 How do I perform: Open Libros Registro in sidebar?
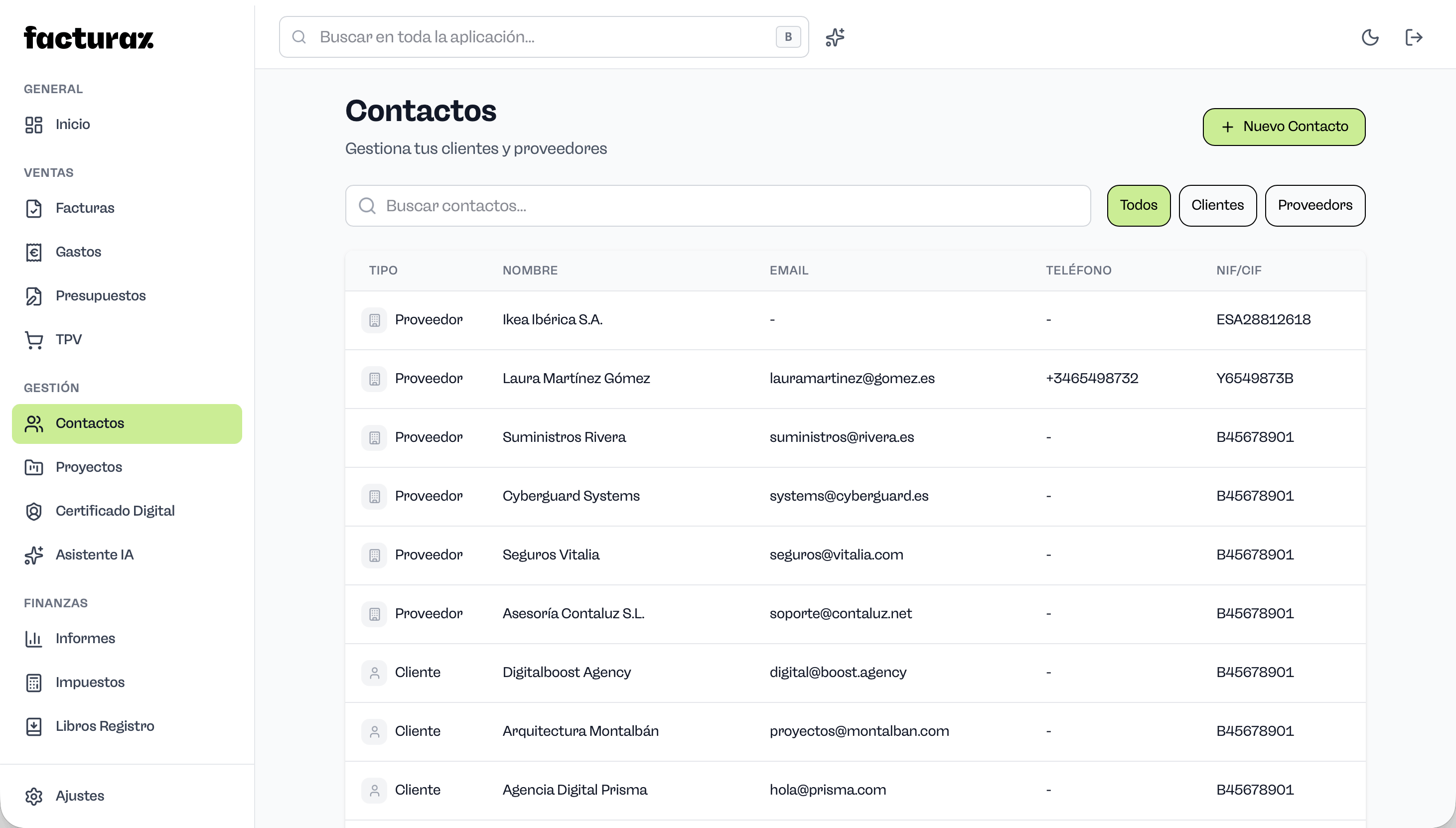105,726
